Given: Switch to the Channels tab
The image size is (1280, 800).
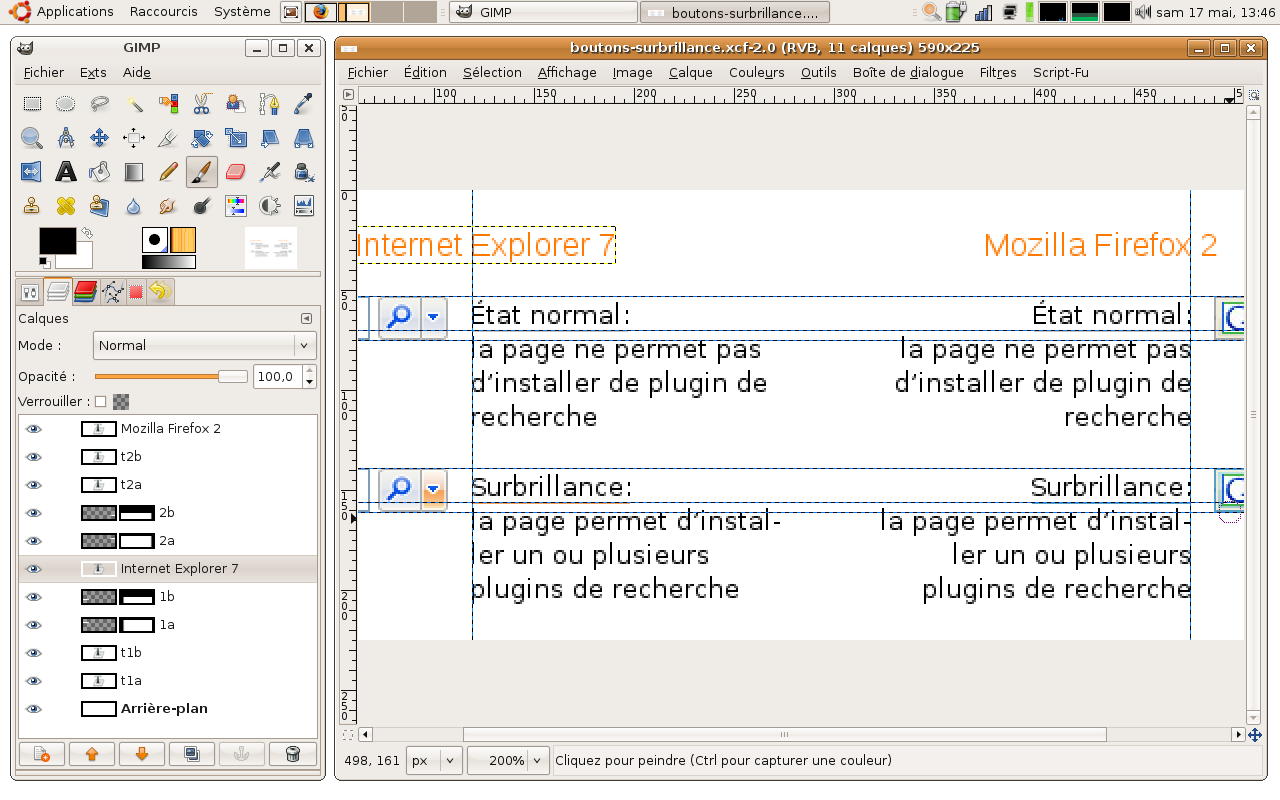Looking at the screenshot, I should click(85, 292).
